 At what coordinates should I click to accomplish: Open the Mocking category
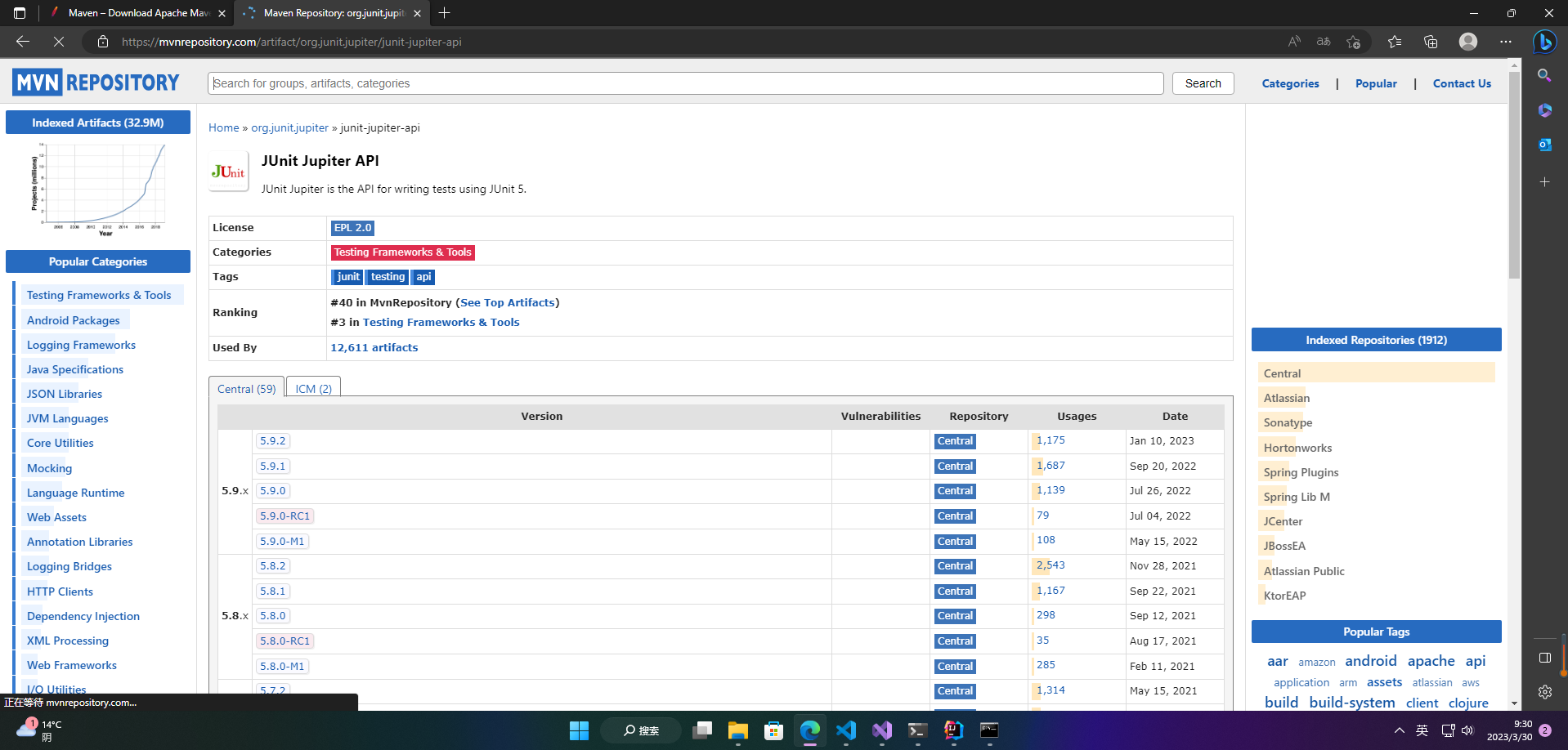tap(49, 468)
